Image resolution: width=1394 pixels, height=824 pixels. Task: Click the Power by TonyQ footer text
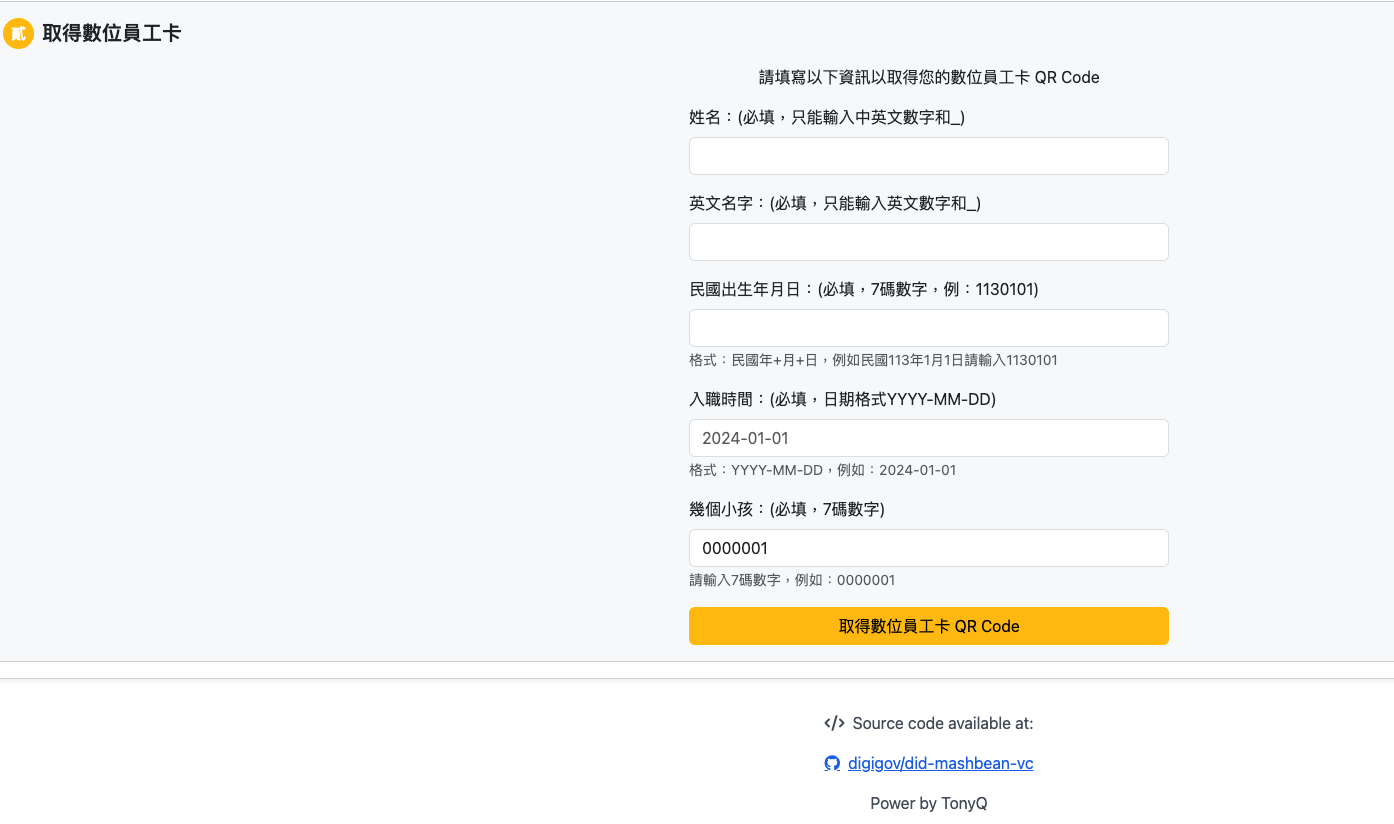pyautogui.click(x=928, y=803)
